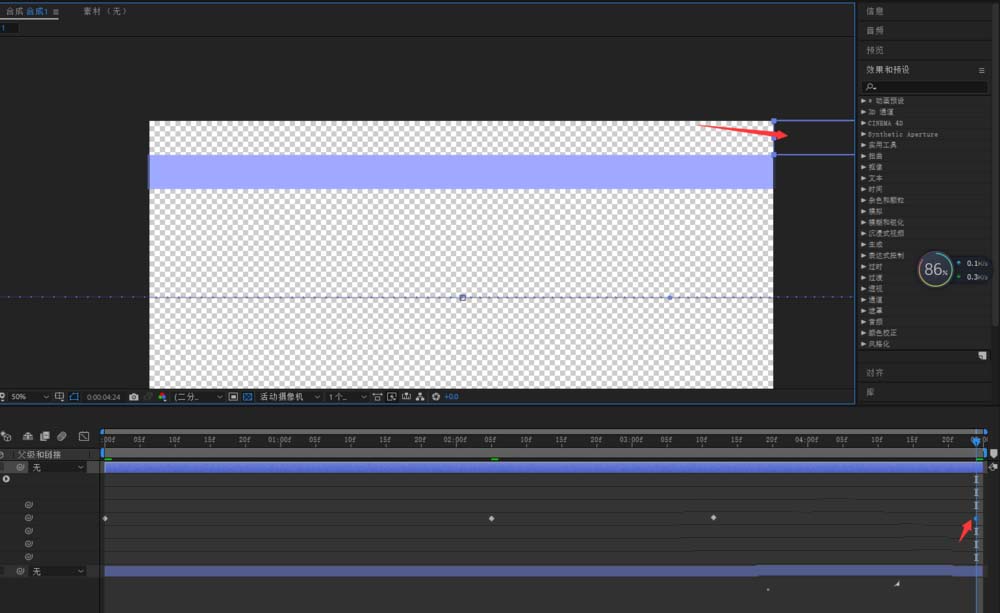Toggle mask and shape path visibility icon

point(74,397)
